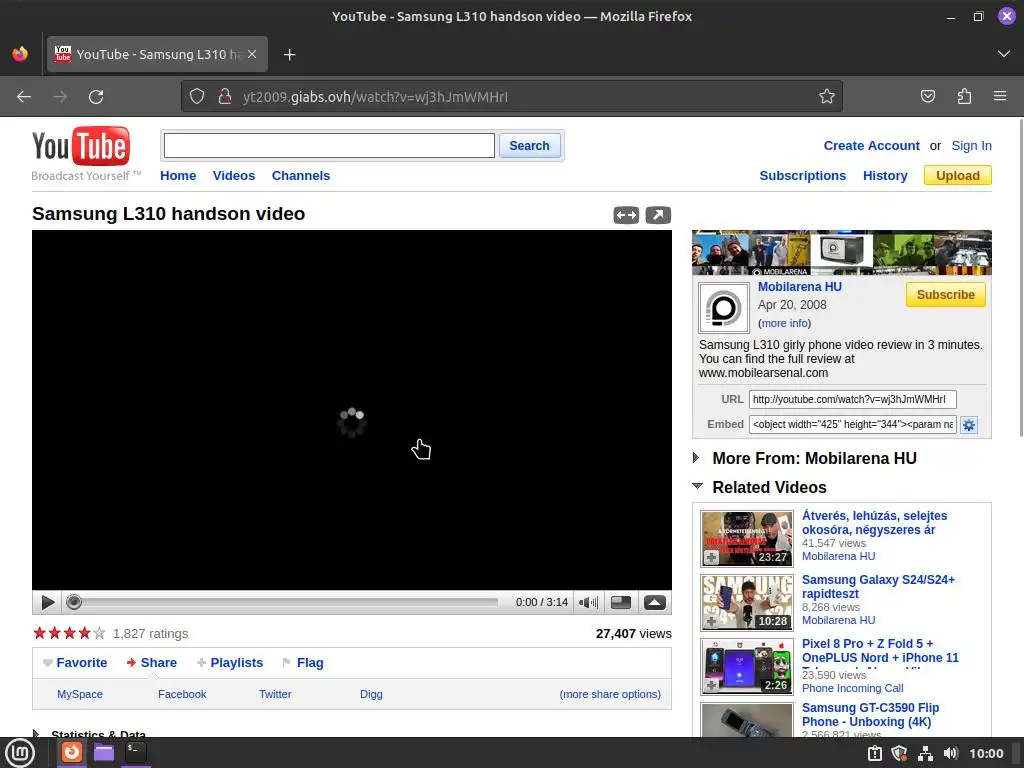Open Firefox from the taskbar
The height and width of the screenshot is (768, 1024).
click(x=72, y=752)
